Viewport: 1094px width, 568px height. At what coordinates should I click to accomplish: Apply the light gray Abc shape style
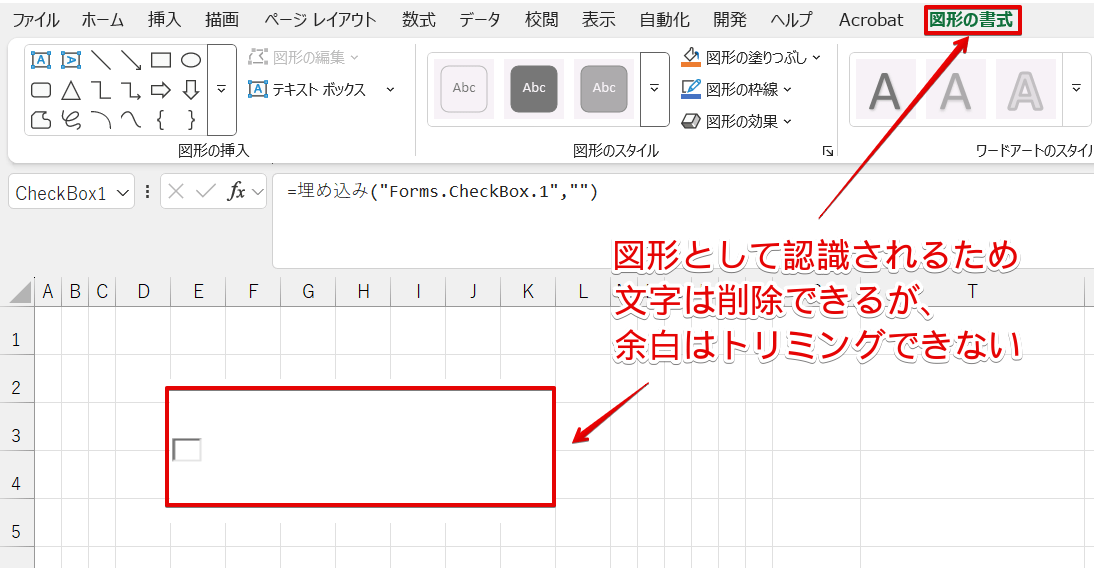click(604, 89)
